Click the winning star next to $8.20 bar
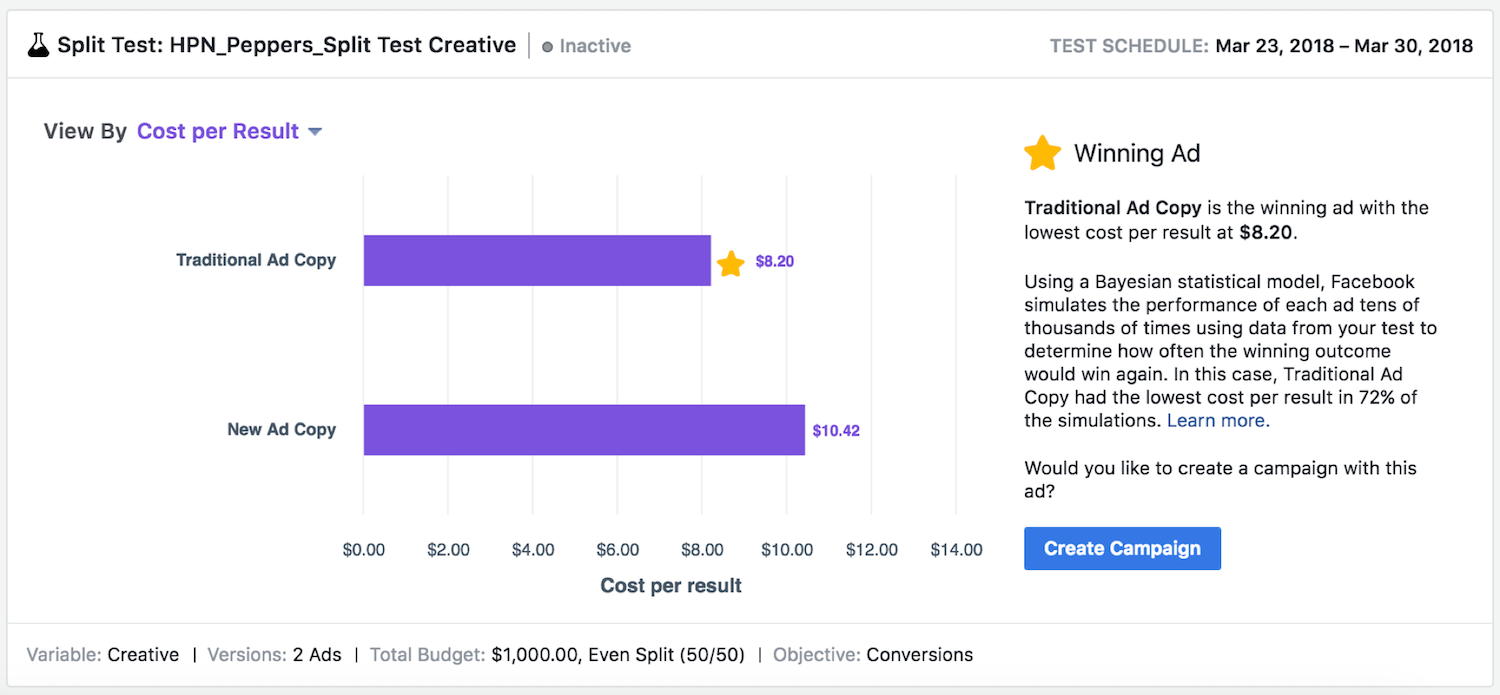Viewport: 1500px width, 695px height. 731,263
